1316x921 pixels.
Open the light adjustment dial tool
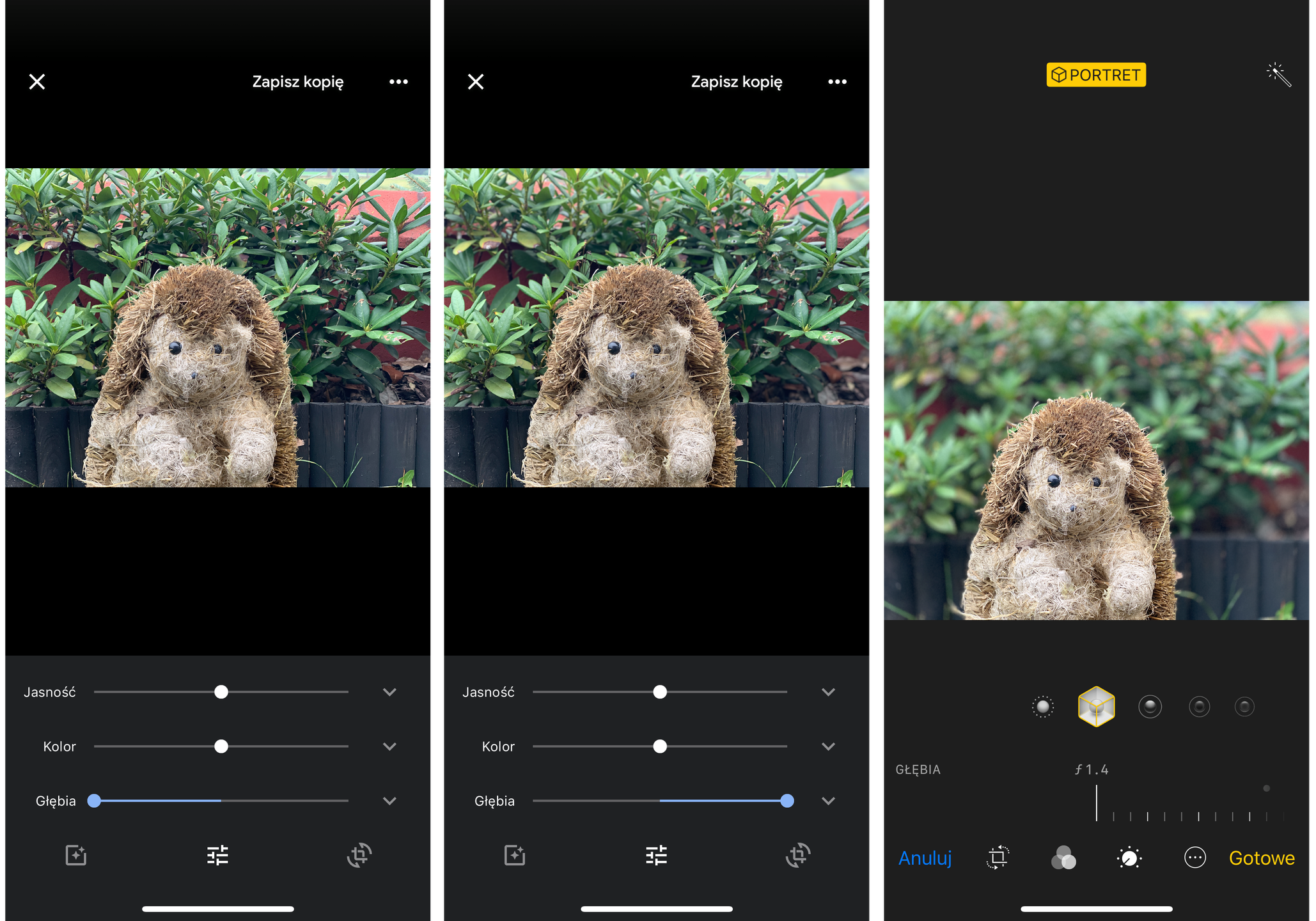[x=1129, y=858]
